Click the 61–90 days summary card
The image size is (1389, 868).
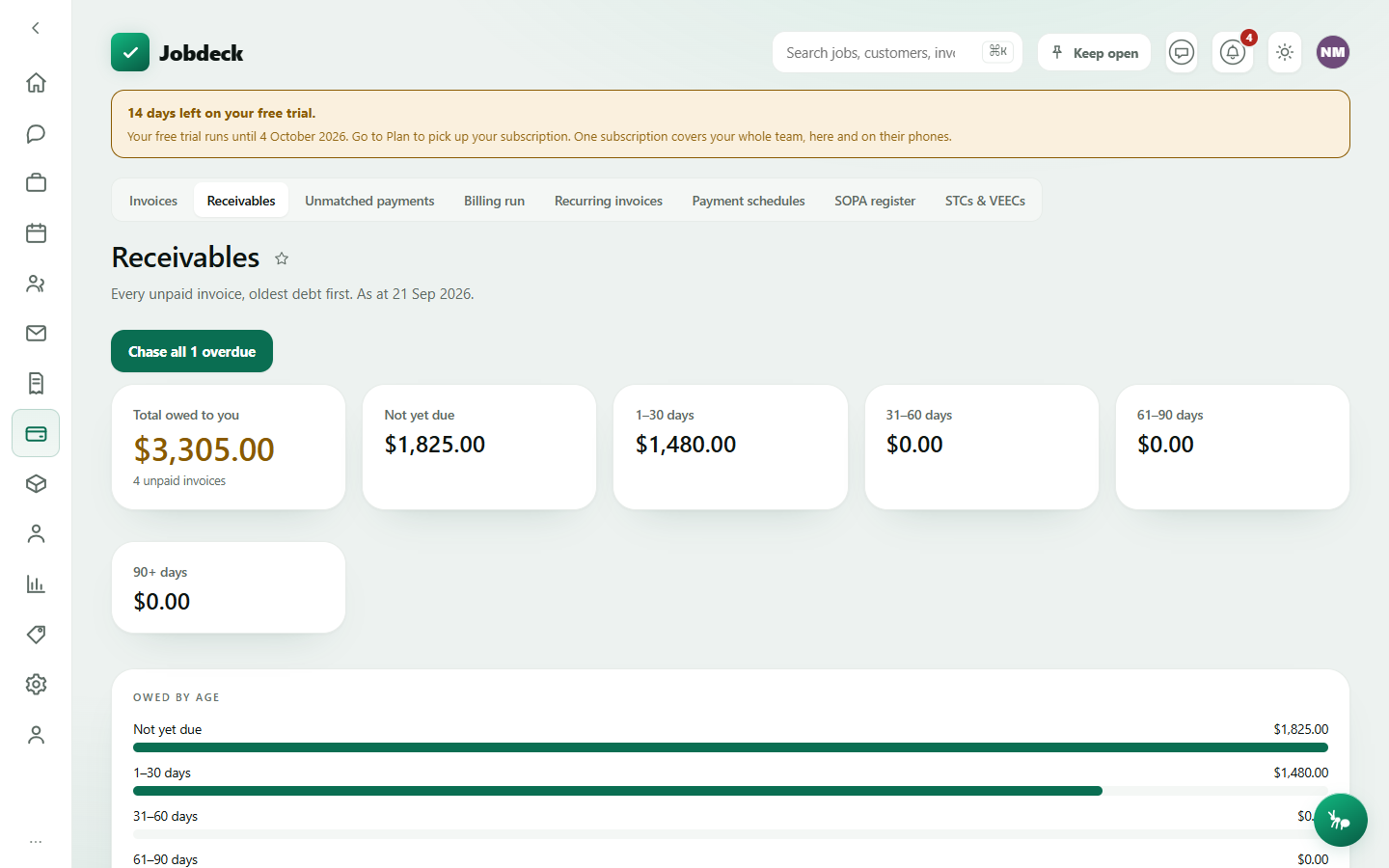pyautogui.click(x=1233, y=448)
